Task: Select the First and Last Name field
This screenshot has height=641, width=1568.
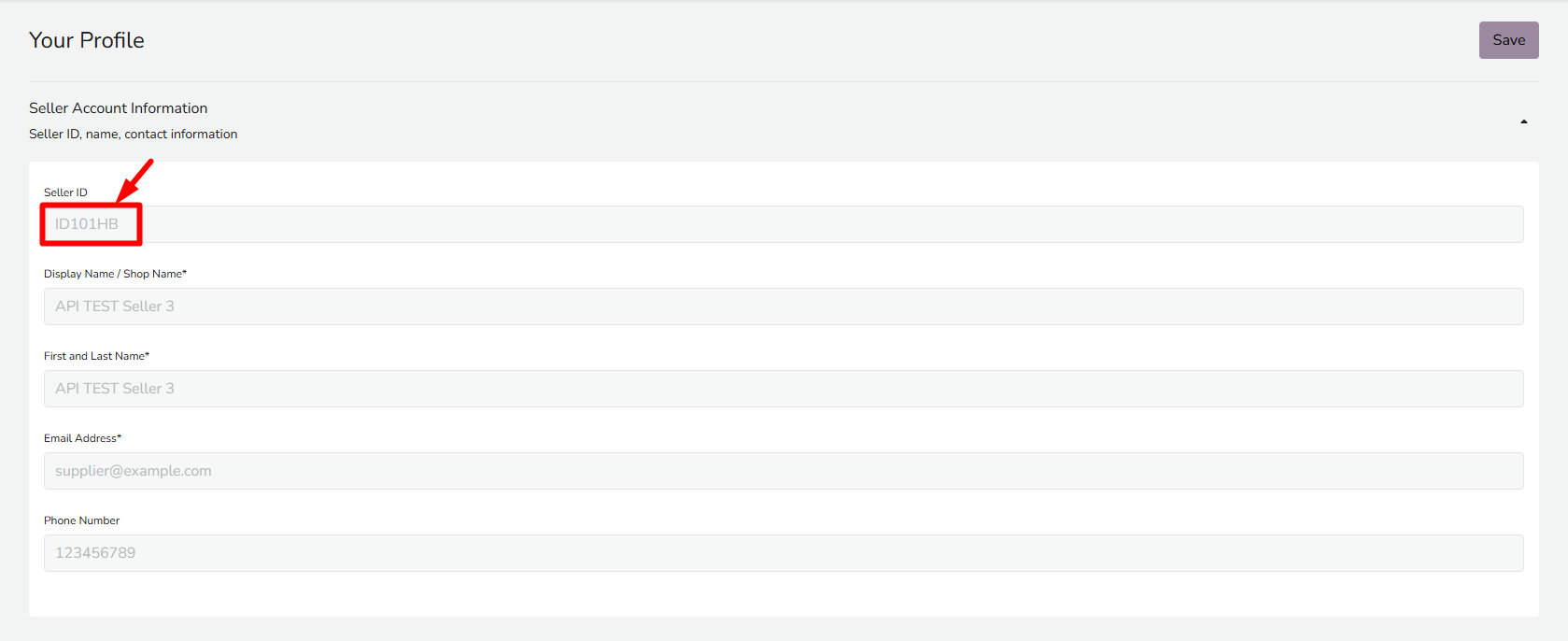Action: 783,389
